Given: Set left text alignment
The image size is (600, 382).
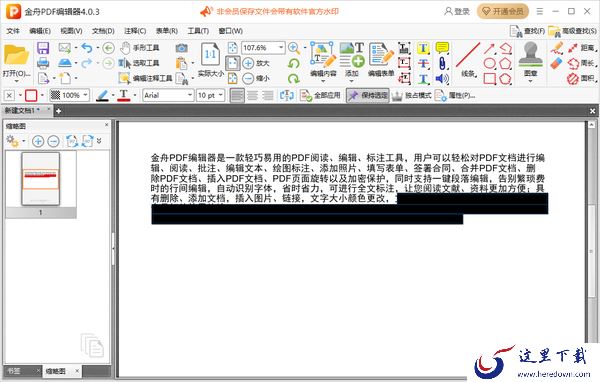Looking at the screenshot, I should [237, 95].
